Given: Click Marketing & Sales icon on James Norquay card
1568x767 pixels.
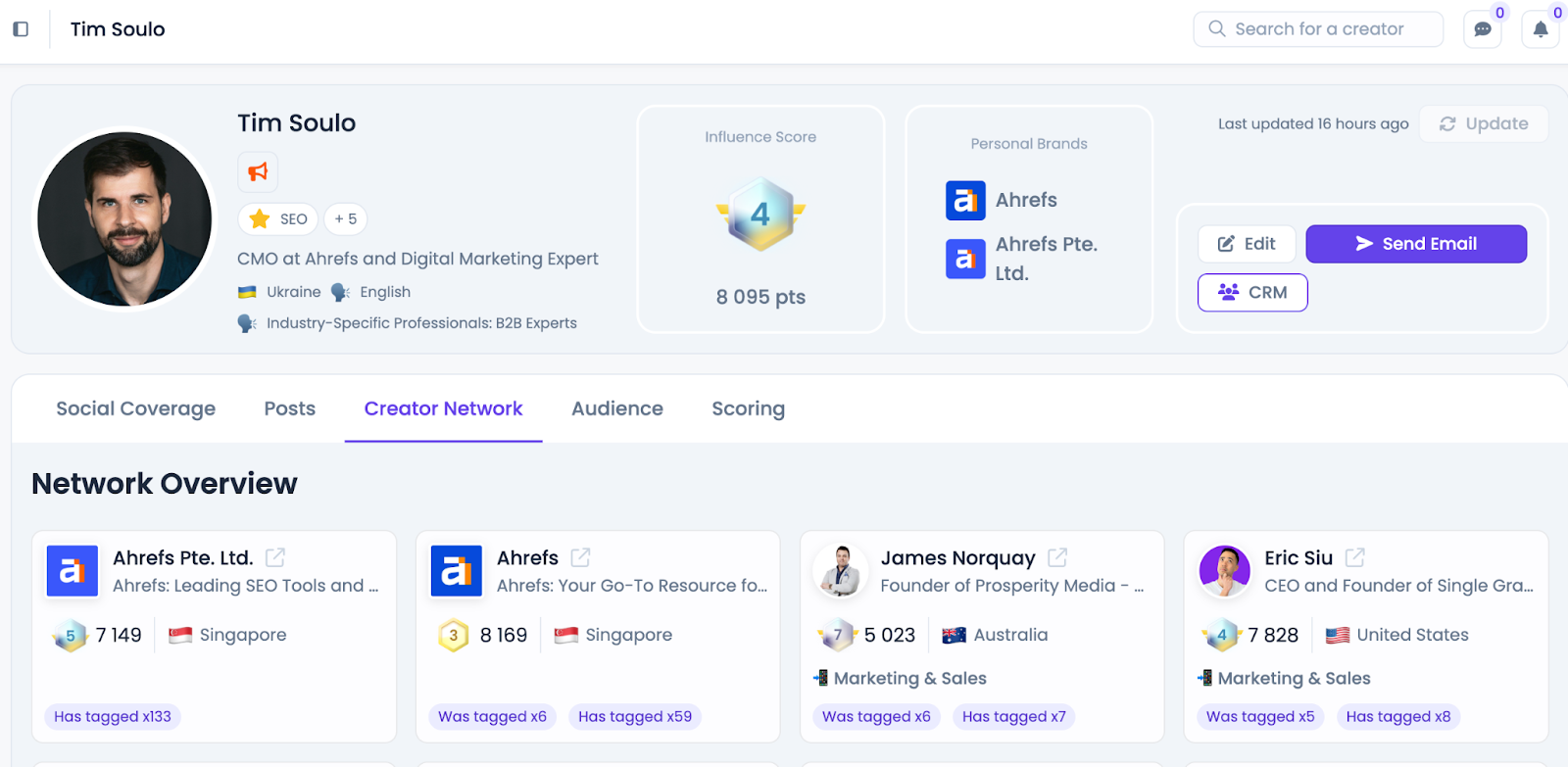Looking at the screenshot, I should 820,678.
